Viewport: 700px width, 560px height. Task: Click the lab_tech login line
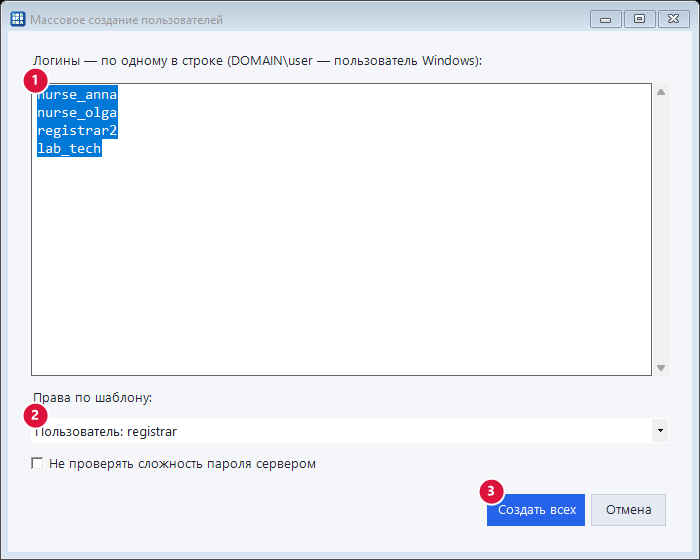69,148
